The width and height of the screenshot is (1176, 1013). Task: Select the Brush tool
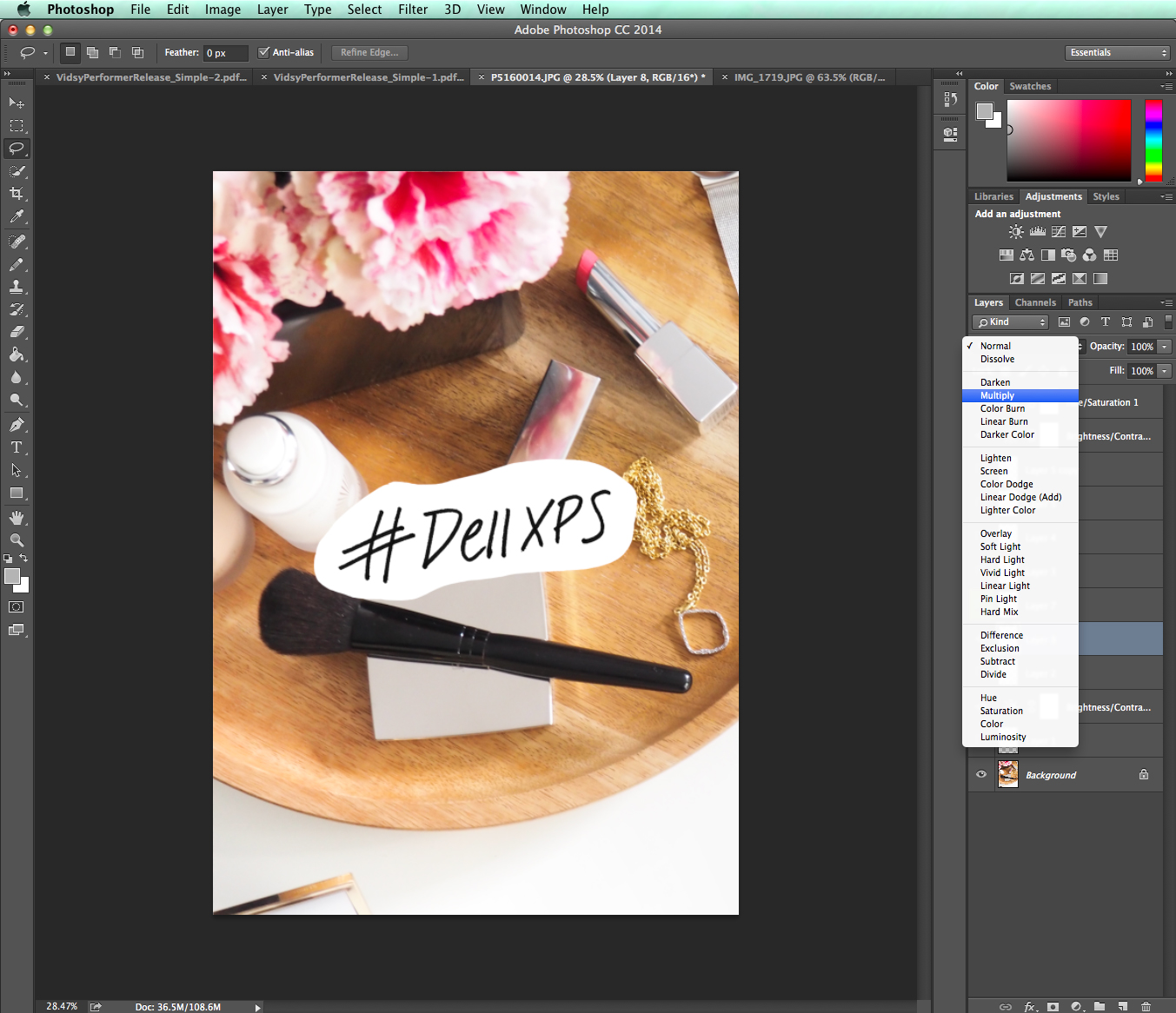coord(17,264)
